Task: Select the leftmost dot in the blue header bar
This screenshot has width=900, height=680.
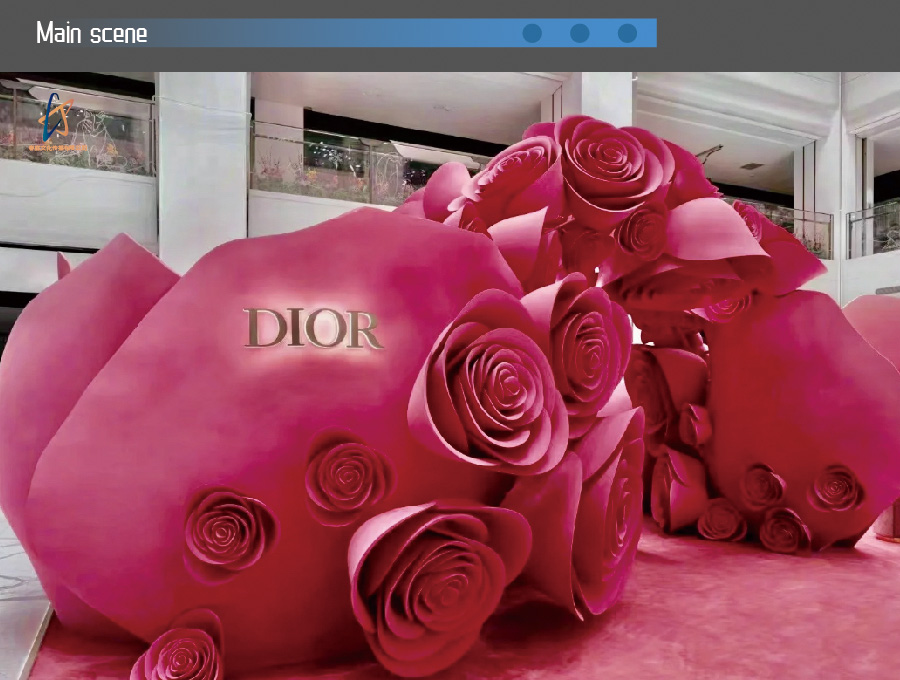Action: (x=532, y=33)
